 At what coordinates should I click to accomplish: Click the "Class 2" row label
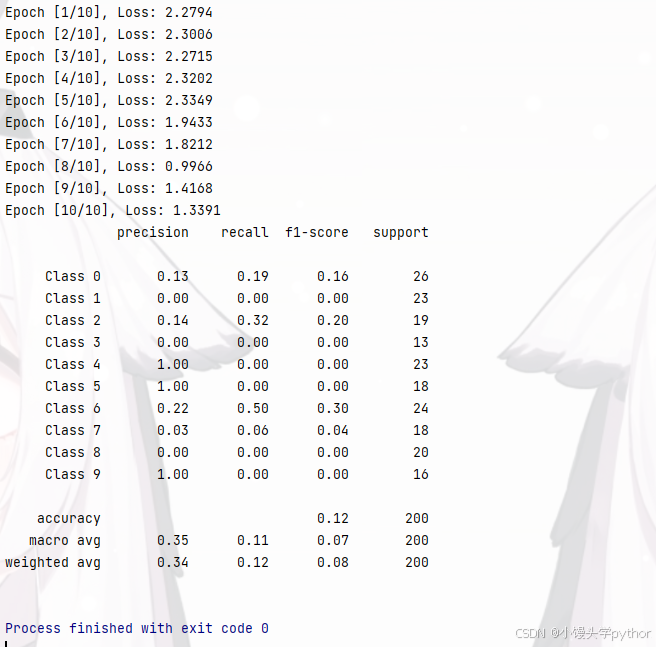(73, 321)
